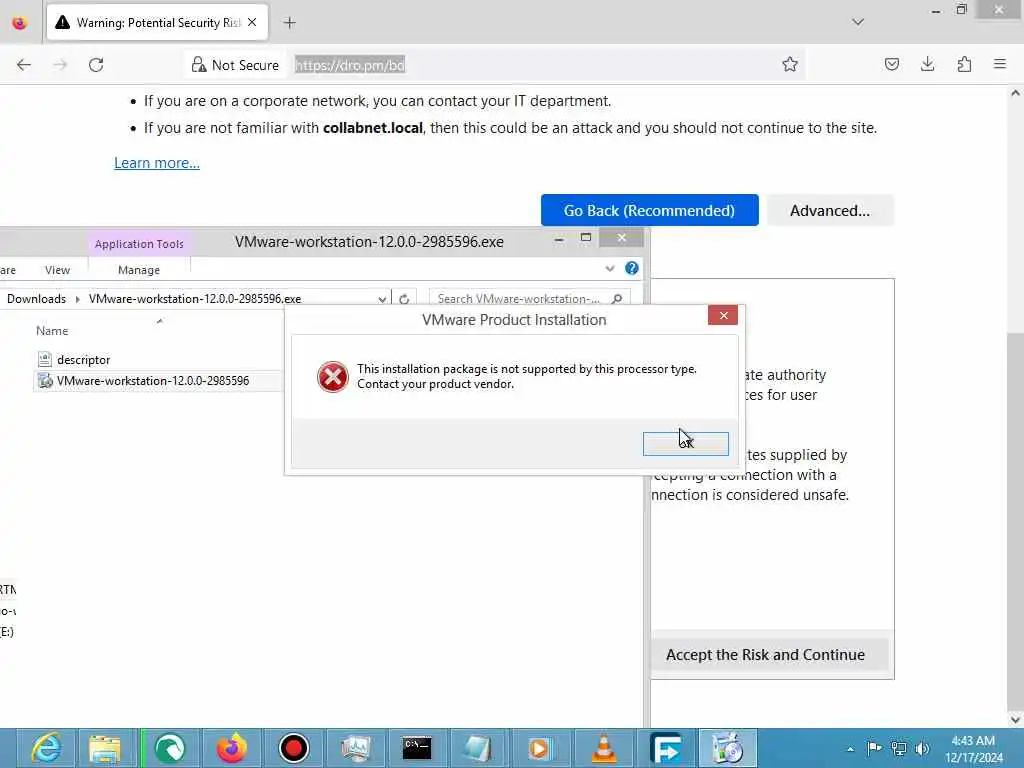Open the Pocket save icon
Screen dimensions: 1024x768
(x=891, y=64)
